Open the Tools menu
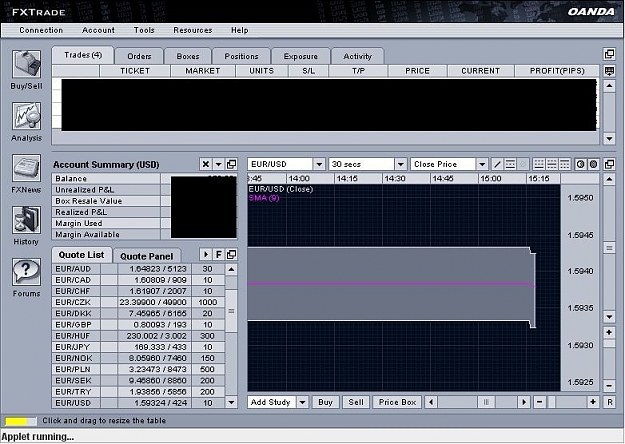The height and width of the screenshot is (444, 625). pyautogui.click(x=144, y=30)
